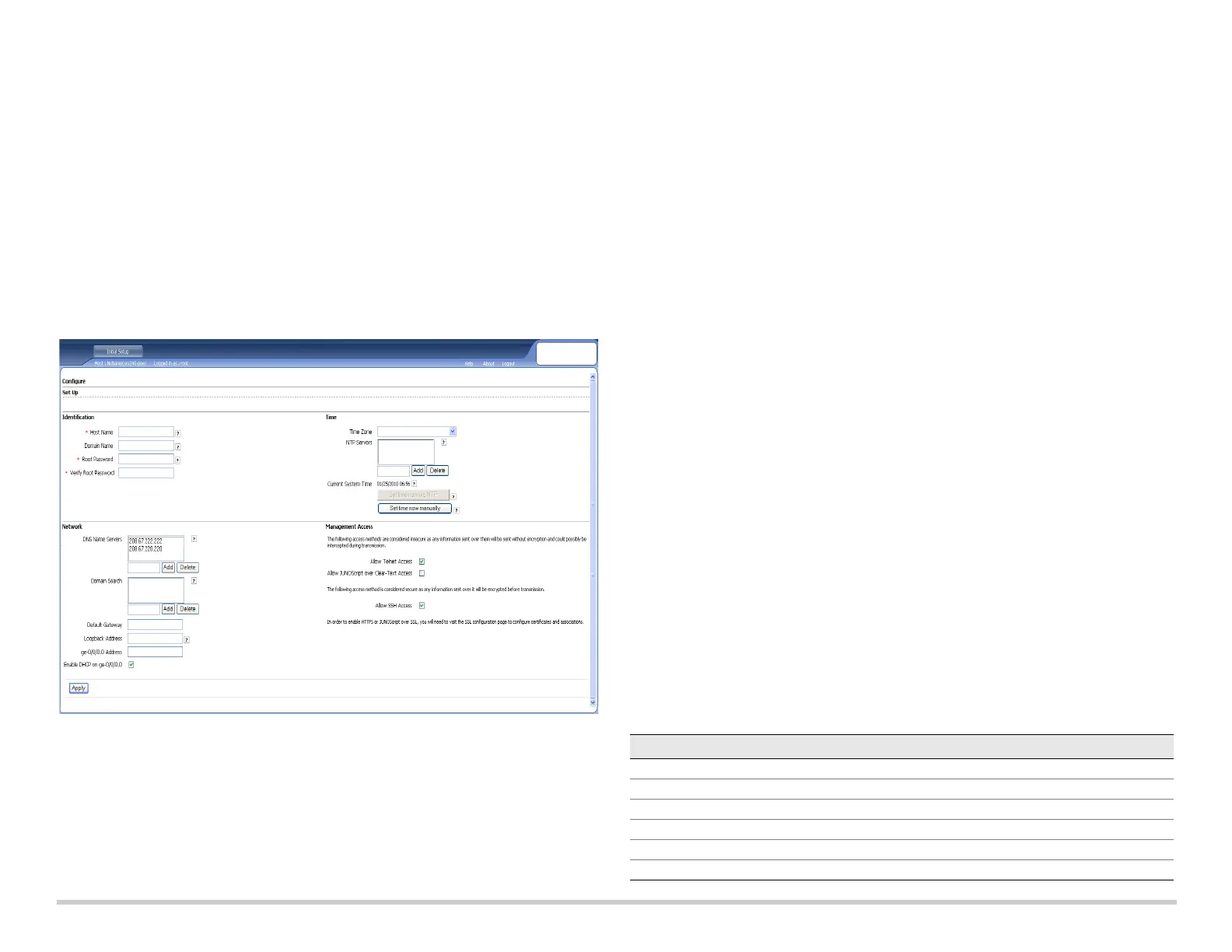Viewport: 1232px width, 952px height.
Task: Click help icon next to NTP Servers
Action: 443,443
